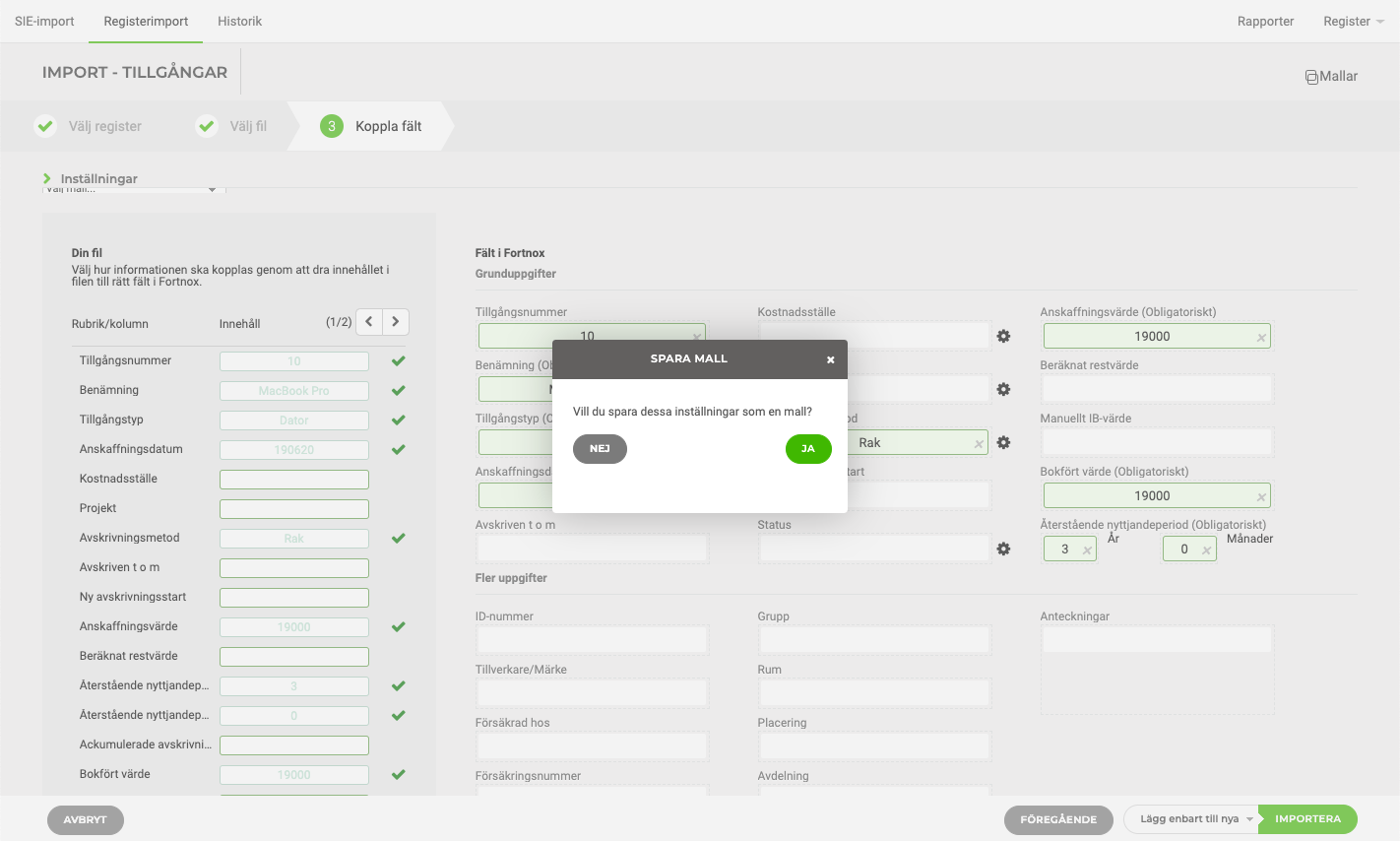Click the Kostnadsställe settings gear

(x=1003, y=337)
